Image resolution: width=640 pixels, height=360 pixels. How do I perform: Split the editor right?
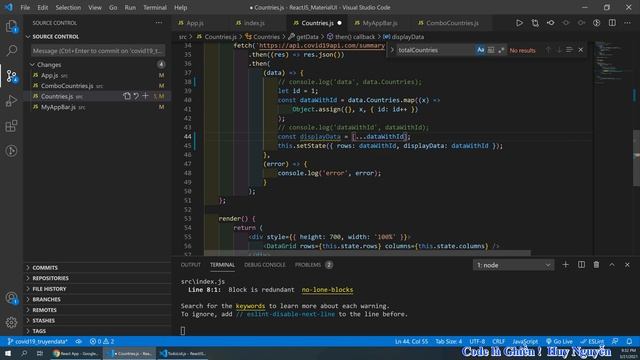click(x=612, y=23)
